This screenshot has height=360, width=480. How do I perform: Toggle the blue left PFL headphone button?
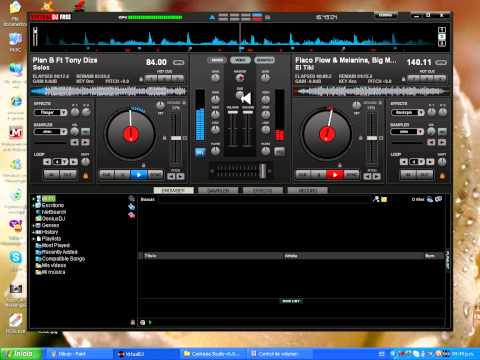[x=200, y=152]
